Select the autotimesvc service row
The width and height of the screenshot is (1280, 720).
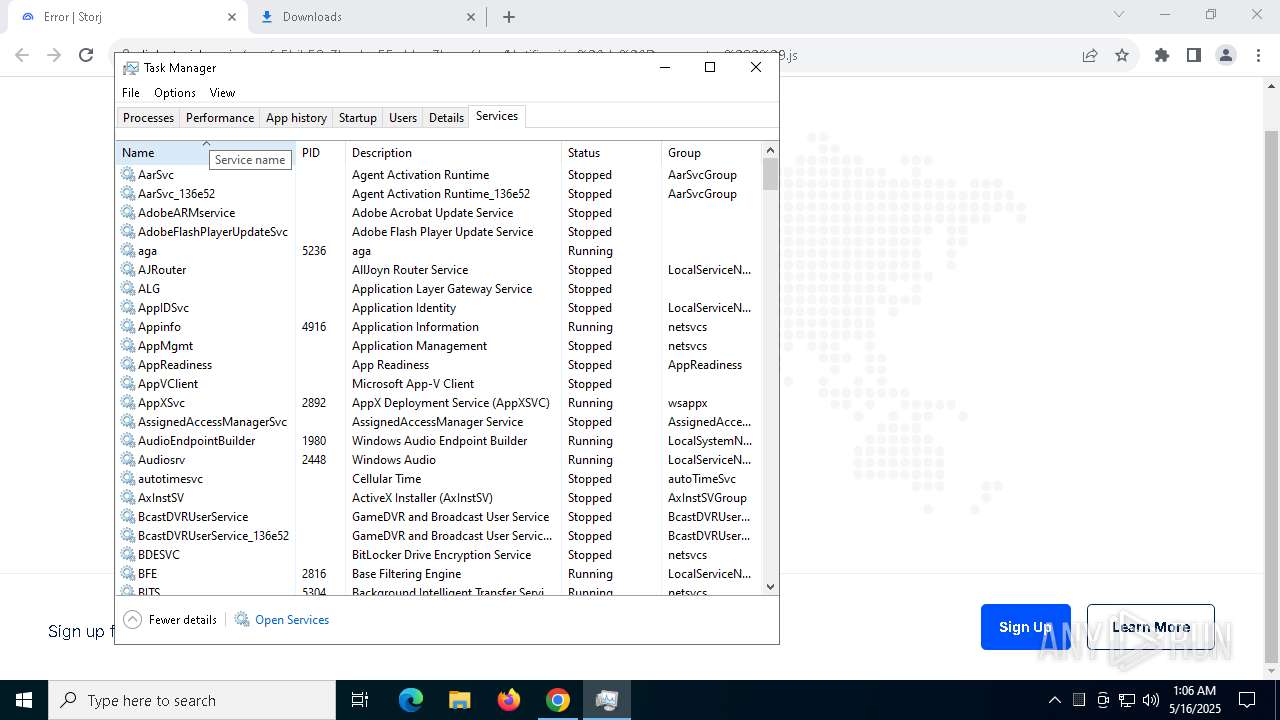coord(438,479)
